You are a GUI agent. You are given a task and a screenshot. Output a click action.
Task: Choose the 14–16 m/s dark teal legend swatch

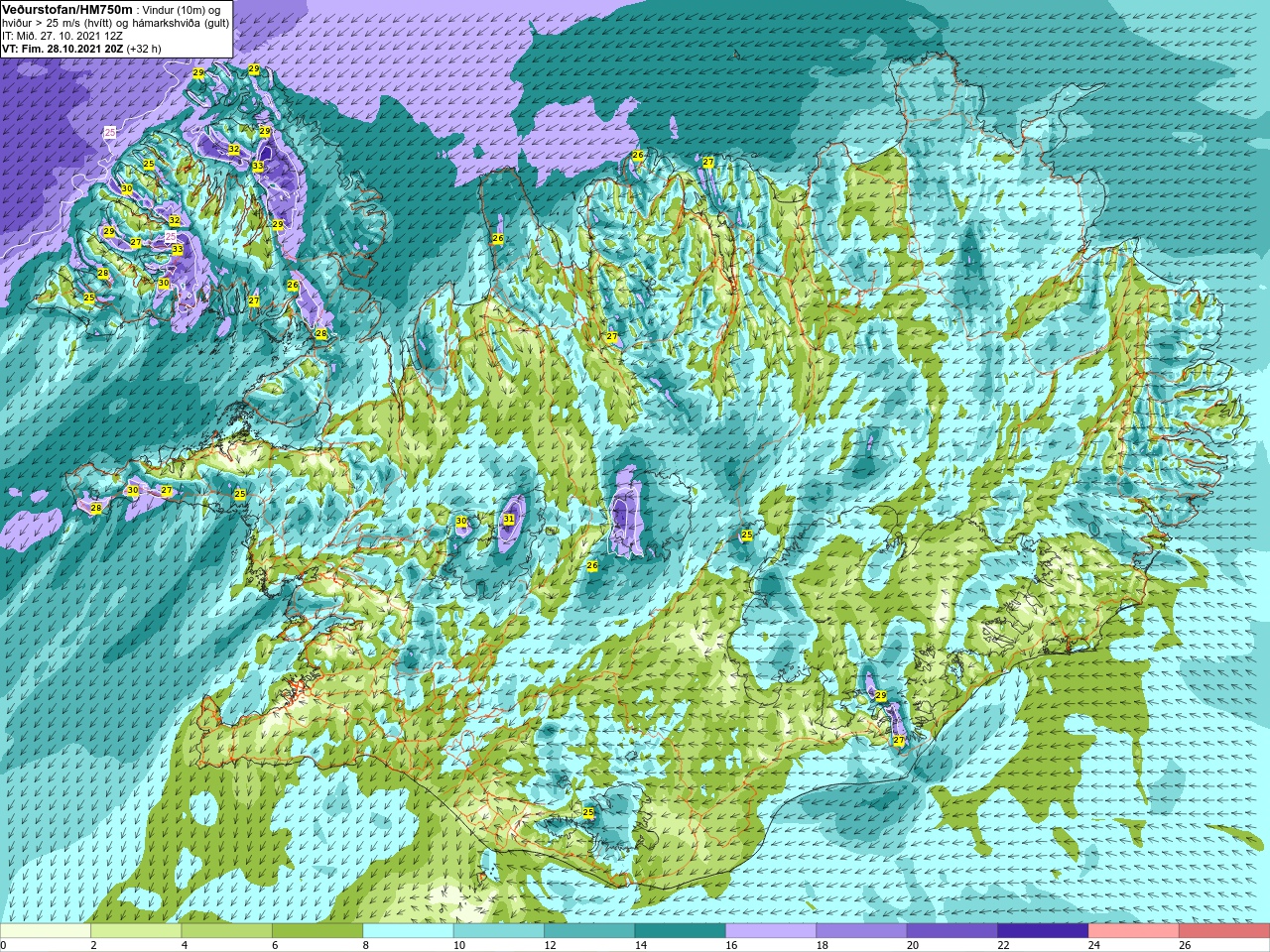681,931
